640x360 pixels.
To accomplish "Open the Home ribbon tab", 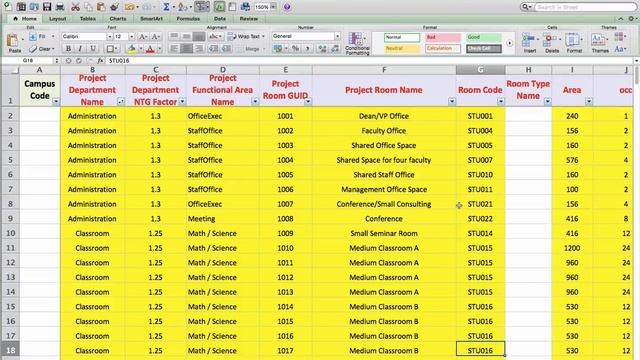I will pyautogui.click(x=25, y=18).
